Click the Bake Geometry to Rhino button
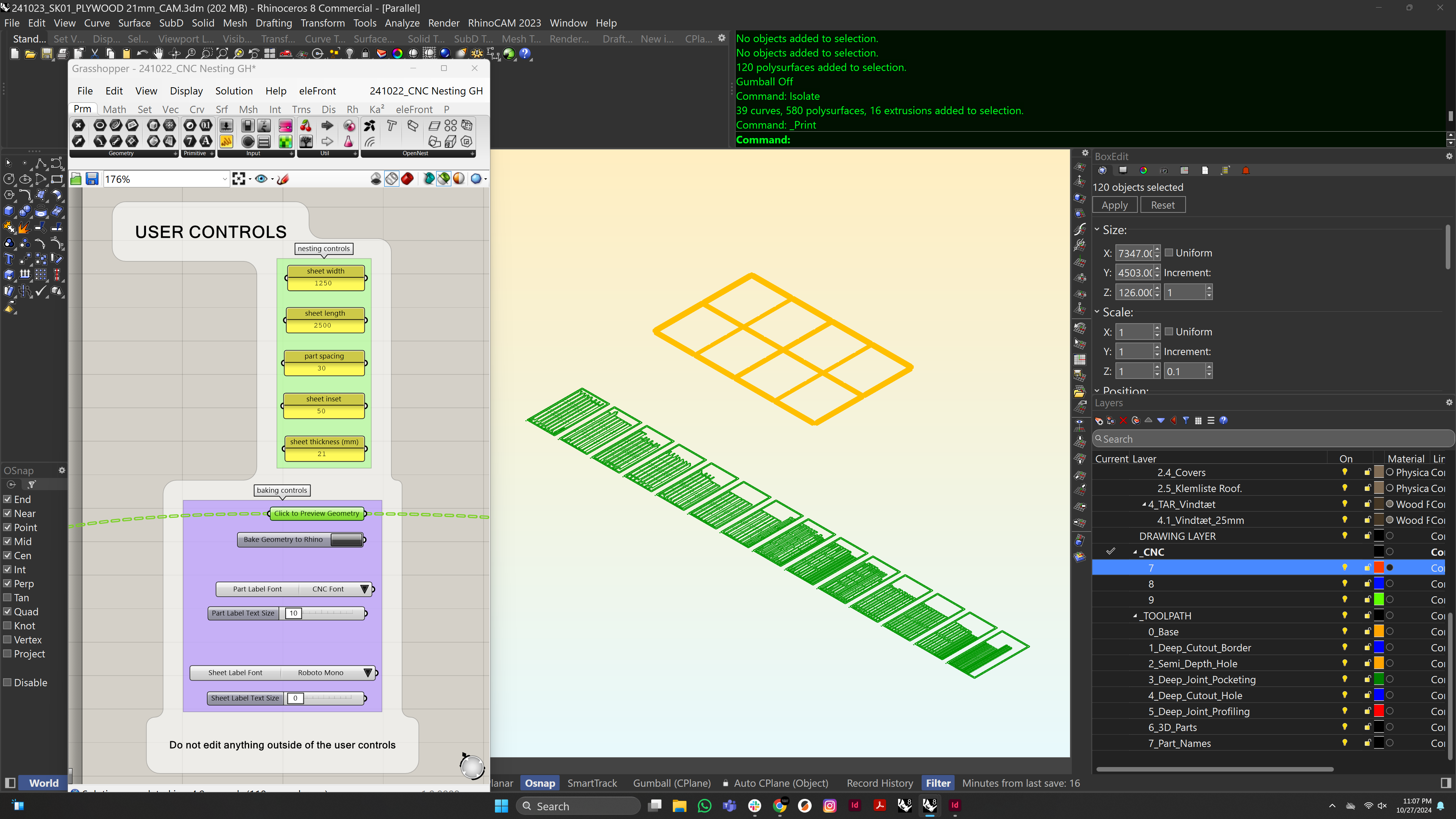 347,540
